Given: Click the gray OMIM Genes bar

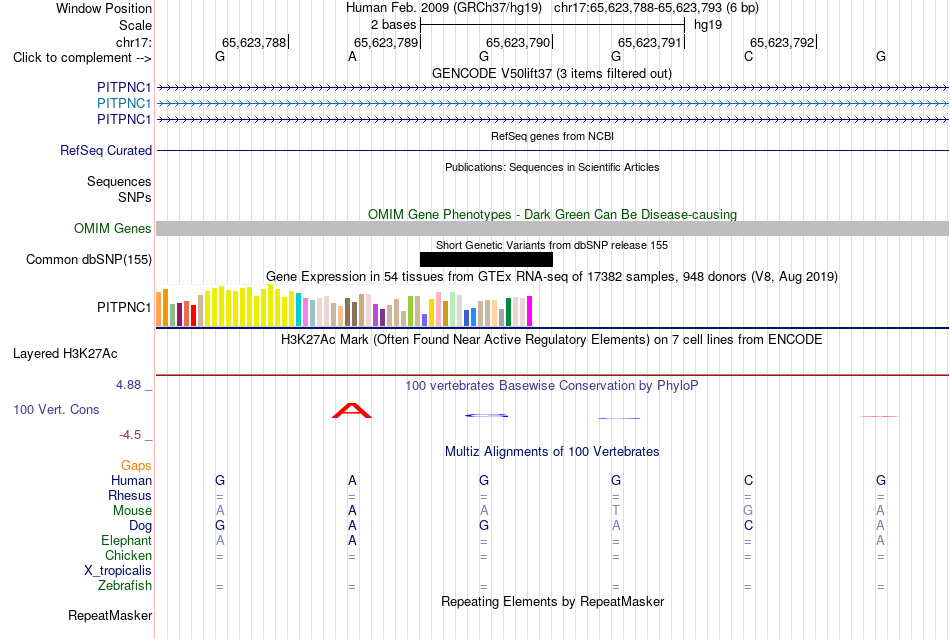Looking at the screenshot, I should click(553, 228).
